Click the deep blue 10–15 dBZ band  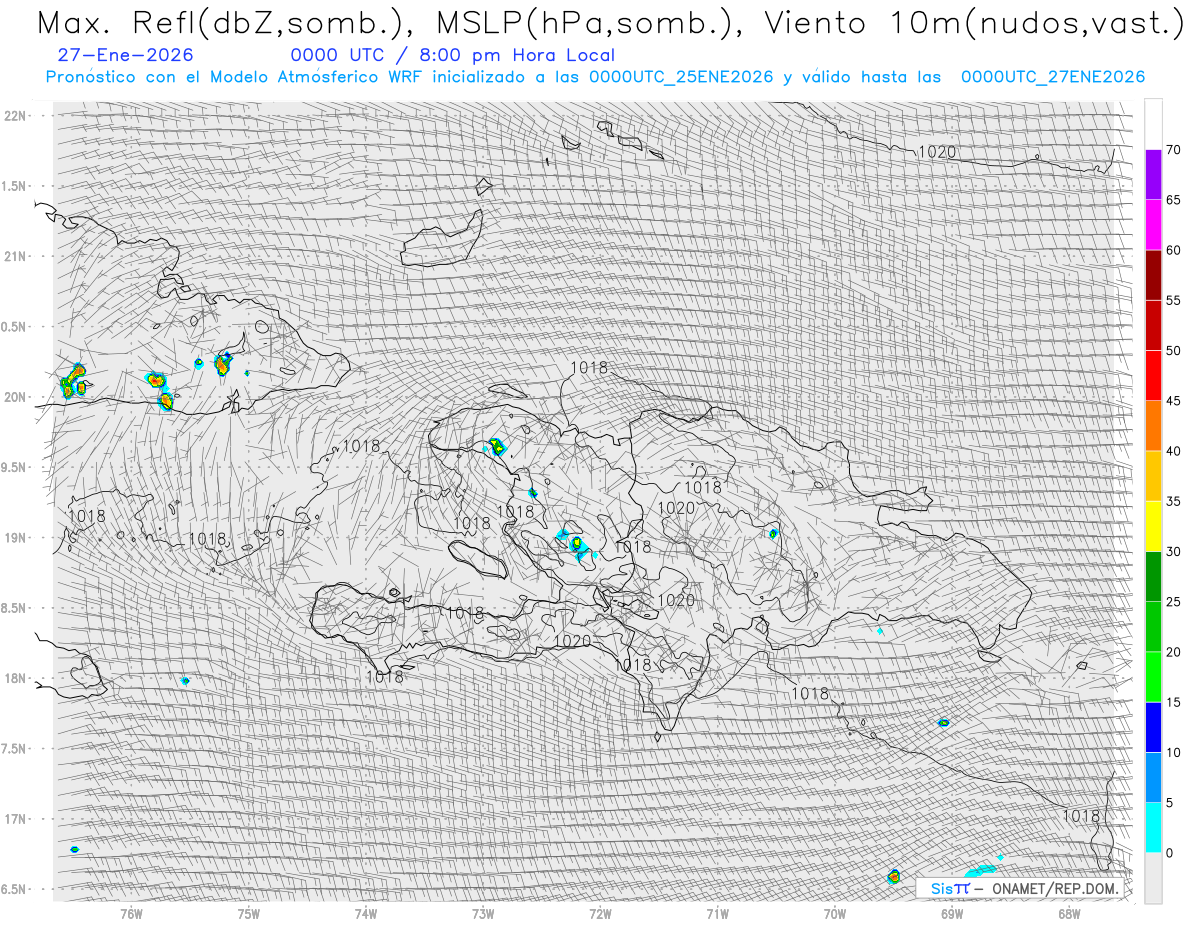1153,727
